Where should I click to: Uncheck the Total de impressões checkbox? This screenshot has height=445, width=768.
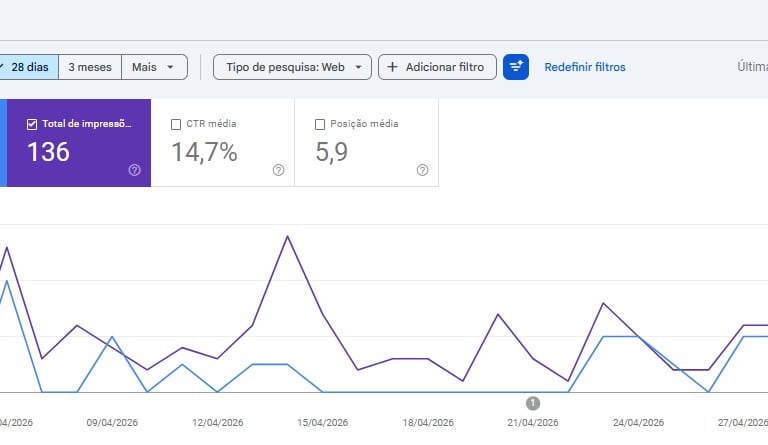click(32, 124)
